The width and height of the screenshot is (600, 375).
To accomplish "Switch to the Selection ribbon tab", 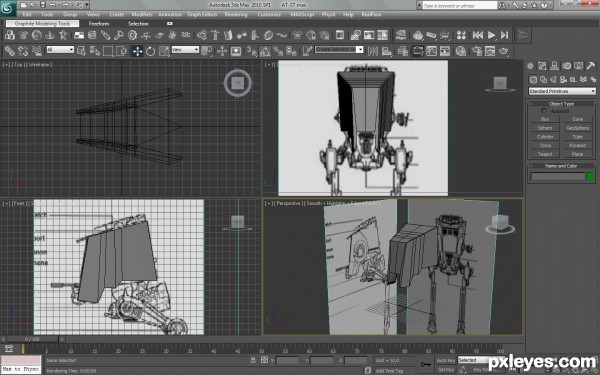I will (138, 24).
